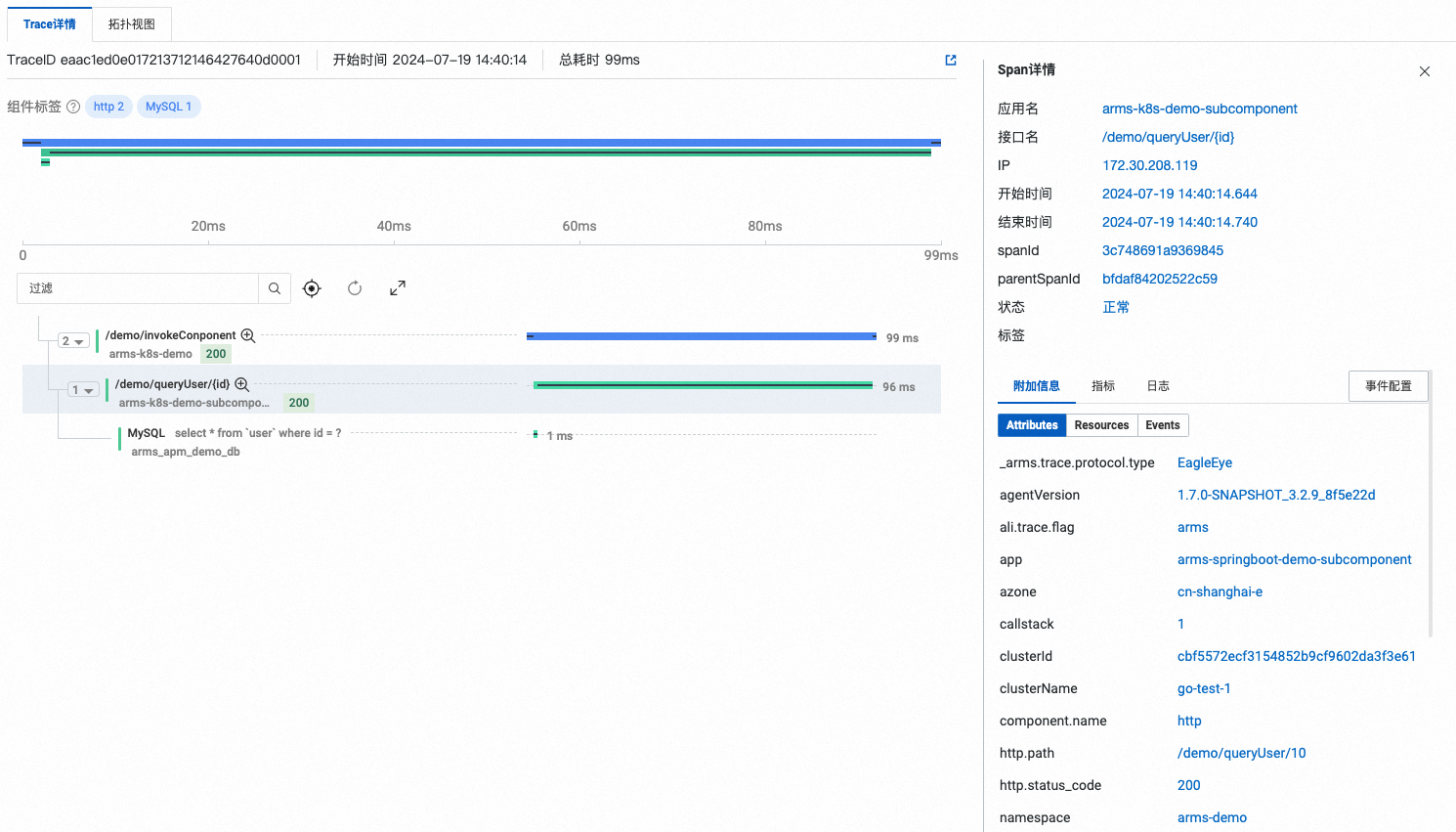Screen dimensions: 1456x832
Task: Select the Attributes sub-tab
Action: coord(1032,425)
